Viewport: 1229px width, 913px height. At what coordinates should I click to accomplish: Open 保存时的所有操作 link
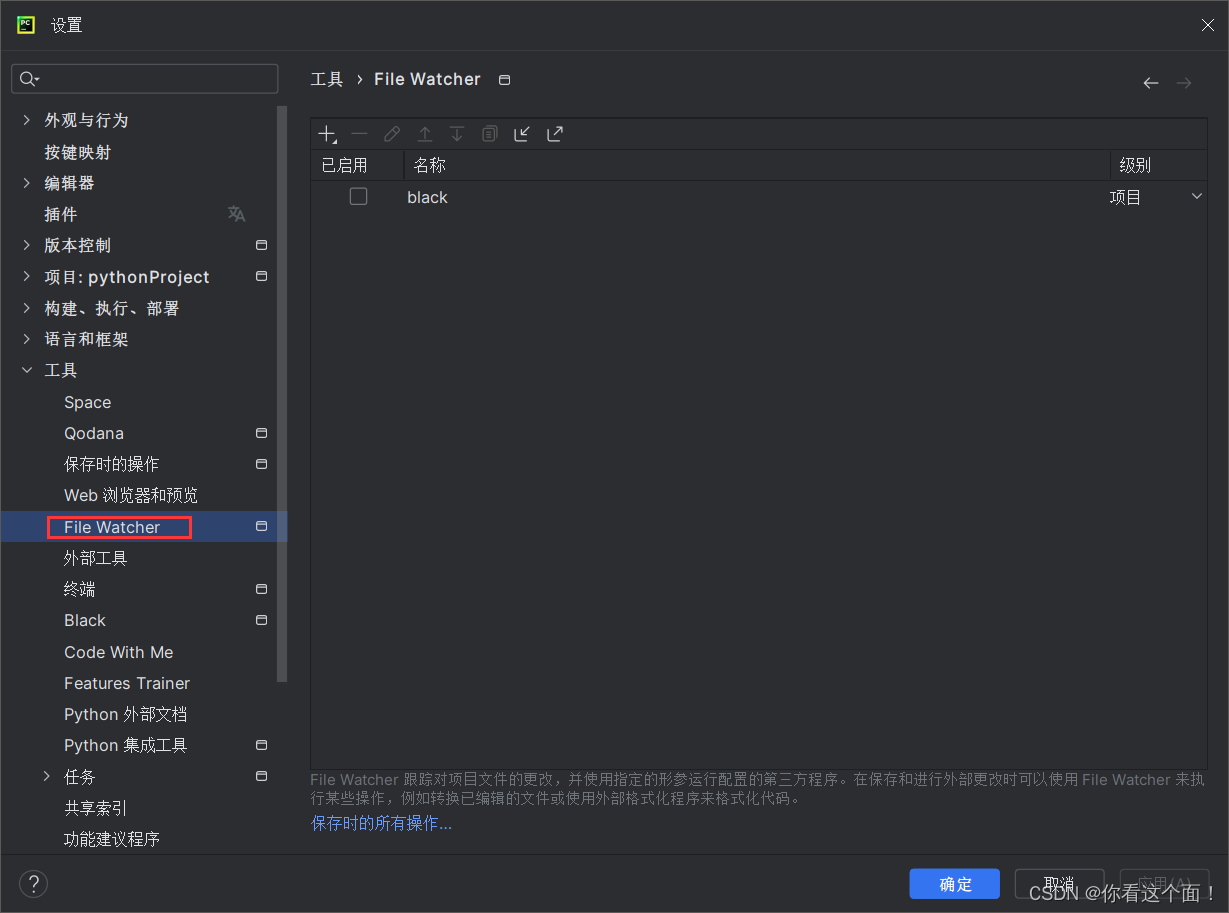[381, 823]
